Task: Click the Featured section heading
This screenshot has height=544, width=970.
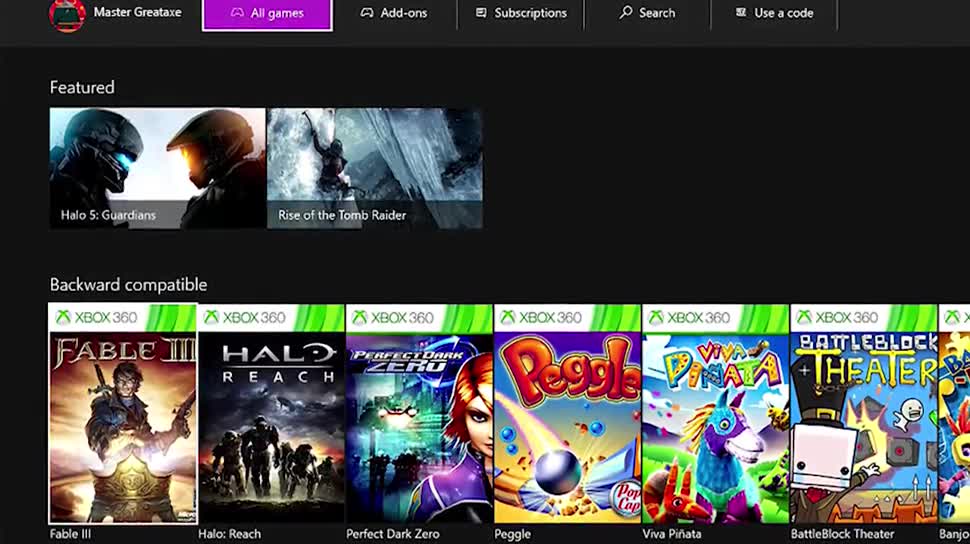Action: [x=82, y=87]
